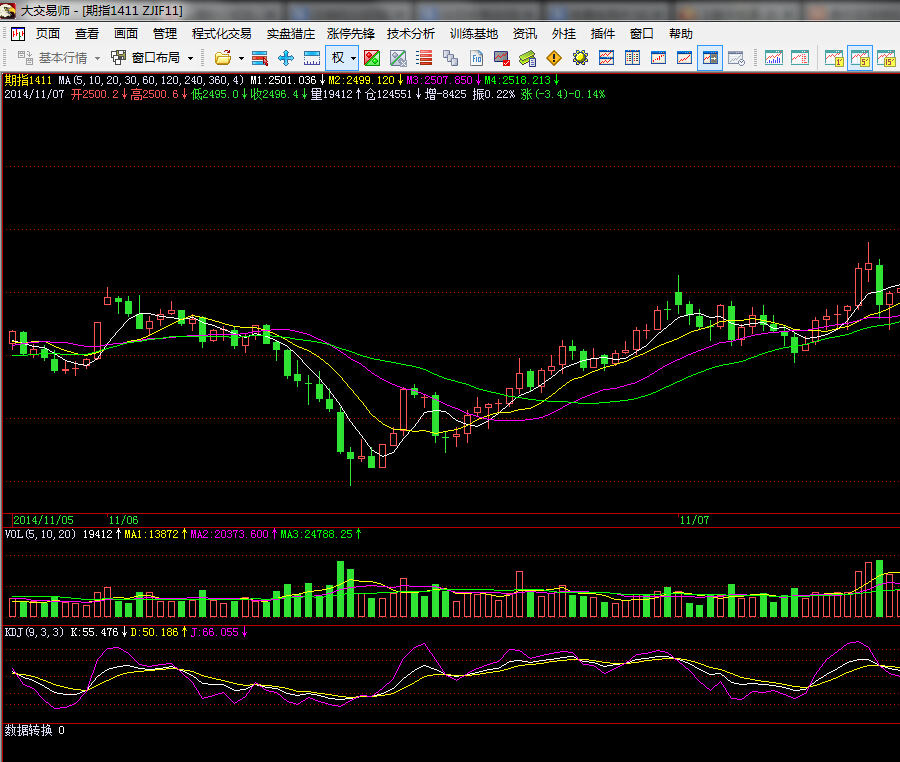Open the 技术分析 menu
This screenshot has height=762, width=900.
tap(411, 33)
